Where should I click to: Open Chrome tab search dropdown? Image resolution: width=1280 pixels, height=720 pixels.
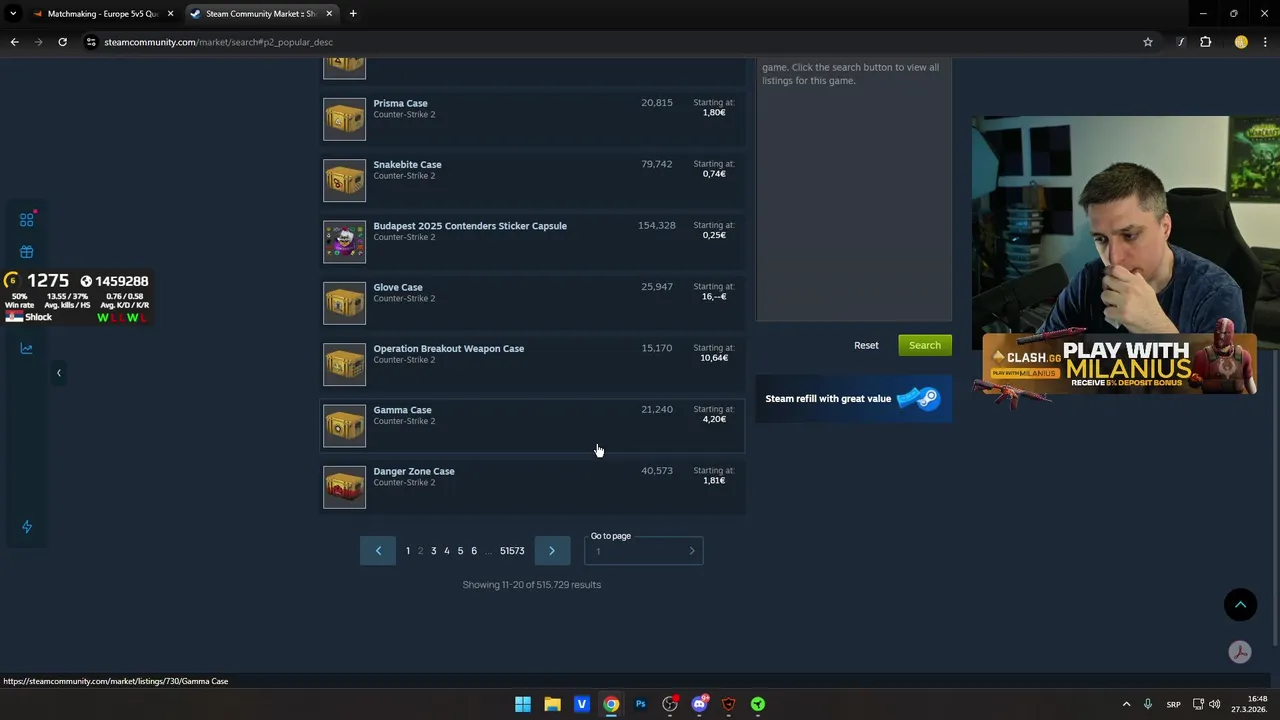pyautogui.click(x=12, y=14)
